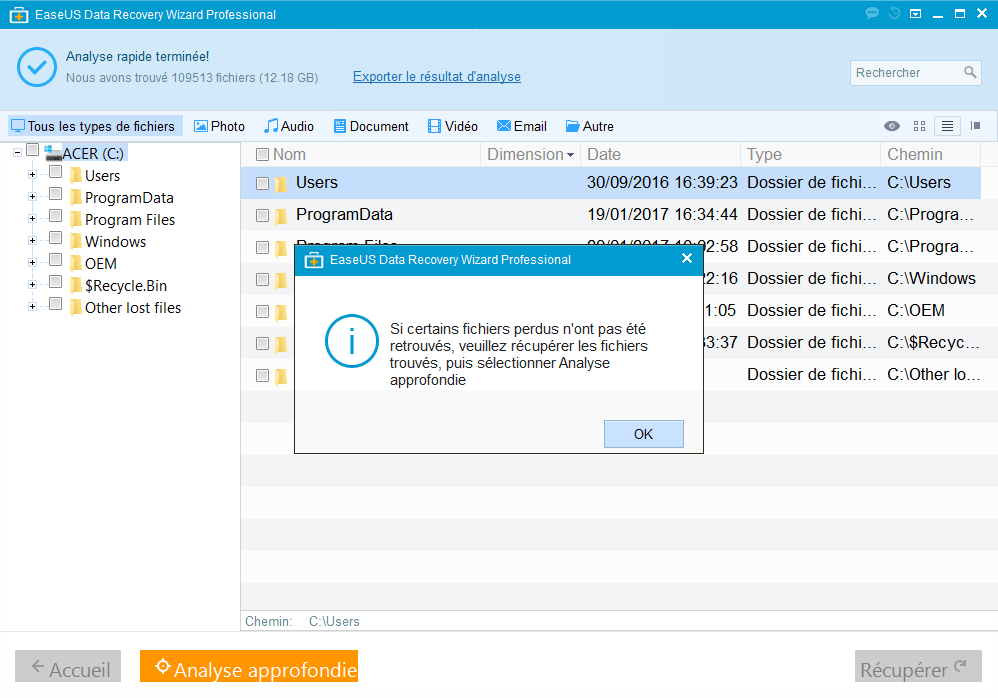The width and height of the screenshot is (998, 698).
Task: Check the Users folder checkbox in tree
Action: (55, 172)
